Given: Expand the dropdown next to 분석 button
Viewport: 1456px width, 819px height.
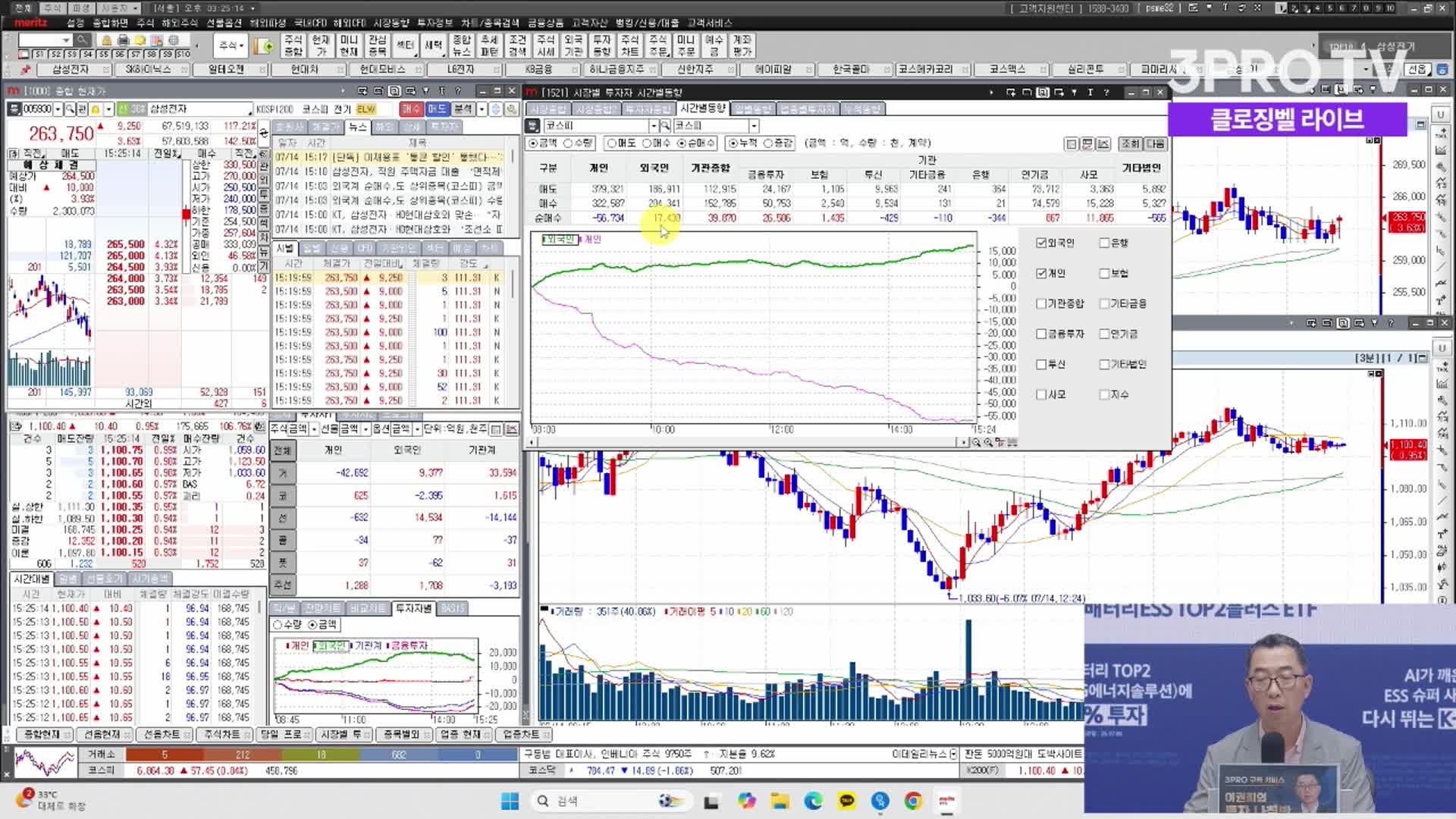Looking at the screenshot, I should [482, 109].
